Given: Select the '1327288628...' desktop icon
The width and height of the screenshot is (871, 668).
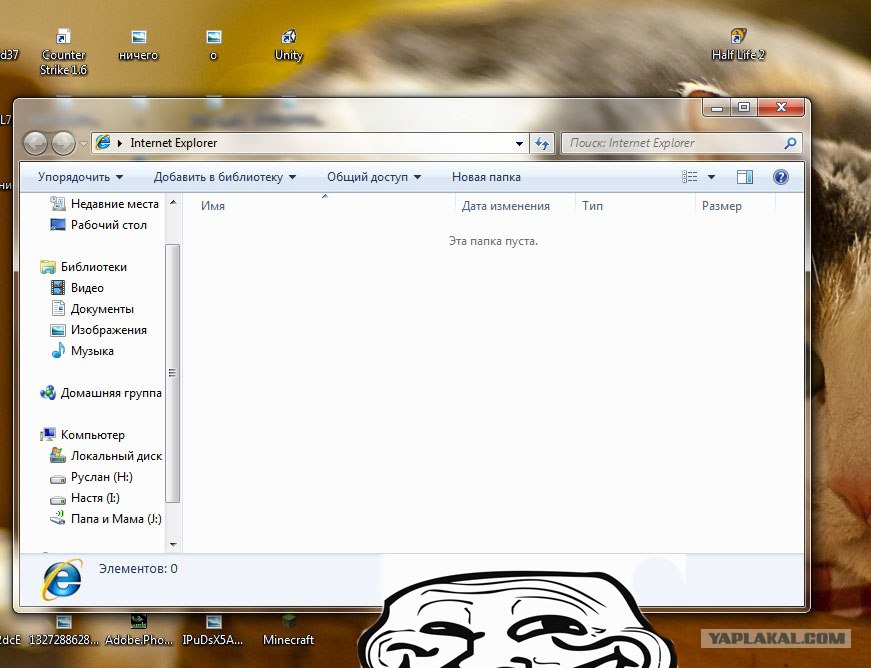Looking at the screenshot, I should point(63,630).
